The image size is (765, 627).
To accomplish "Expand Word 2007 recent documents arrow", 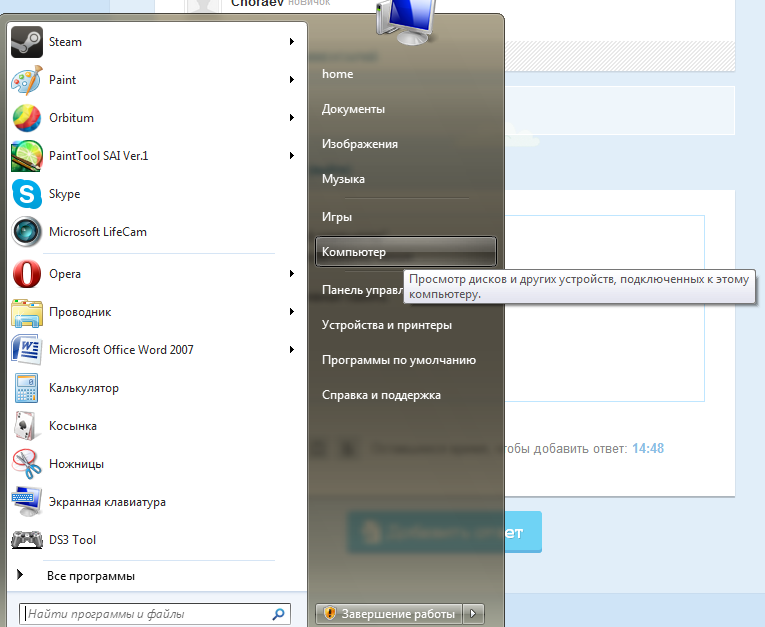I will 292,350.
